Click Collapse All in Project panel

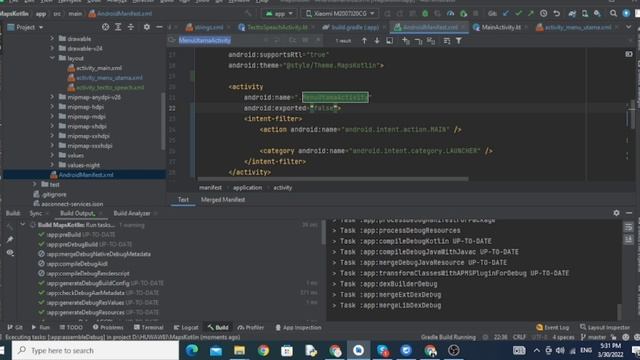coord(131,27)
